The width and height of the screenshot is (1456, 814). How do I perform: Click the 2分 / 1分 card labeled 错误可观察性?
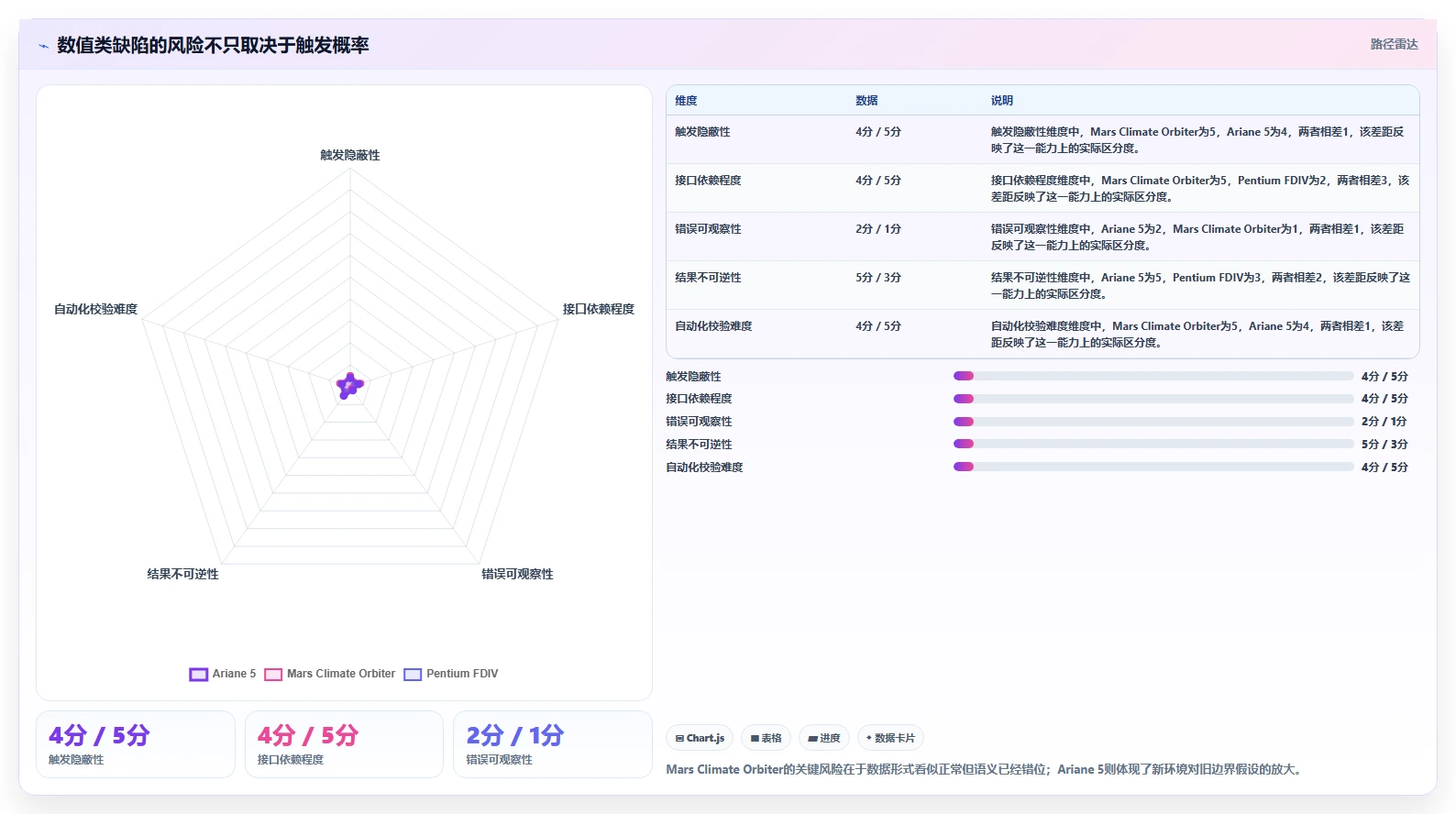553,744
